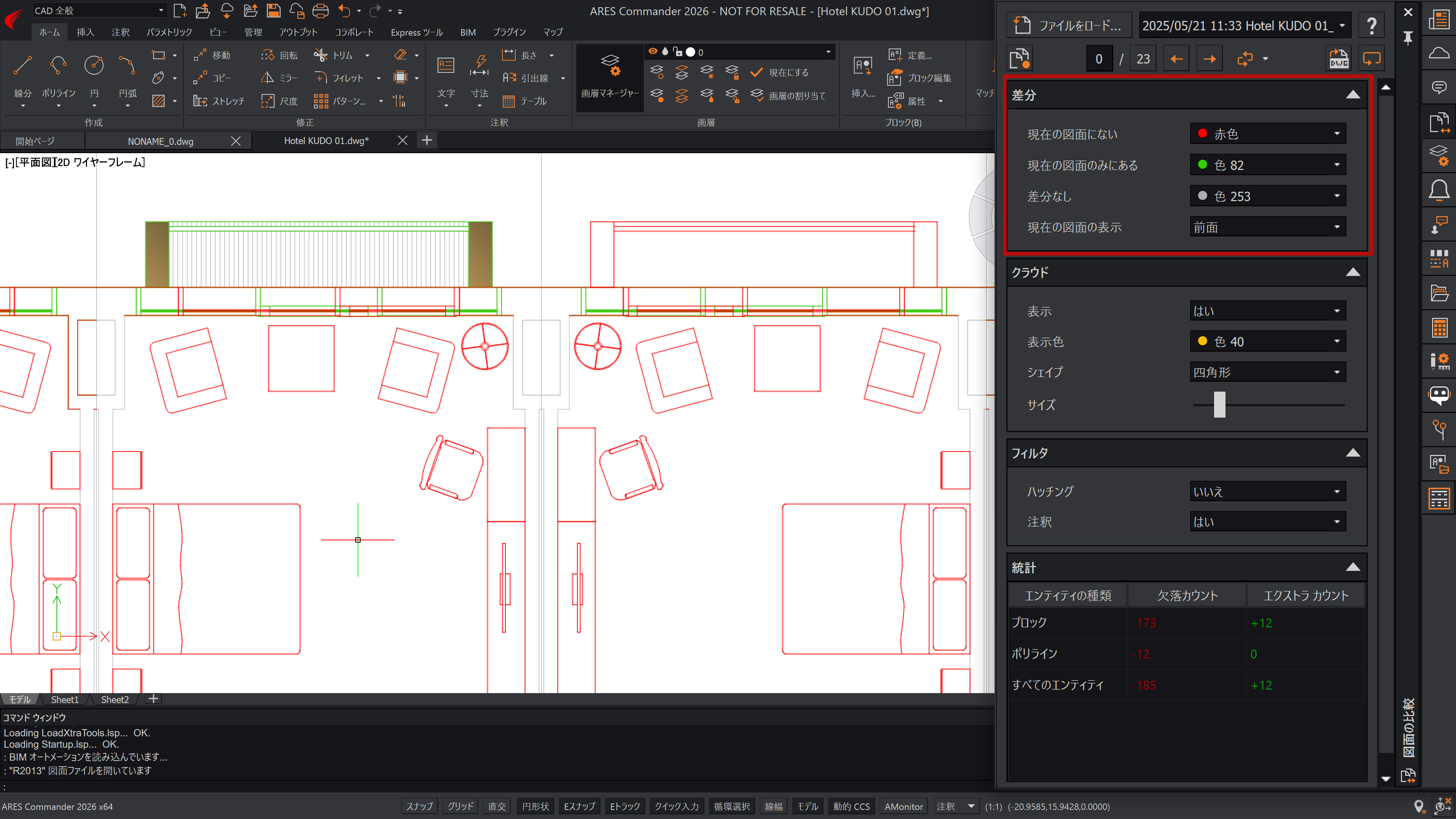Switch to the Sheet1 layout tab
The image size is (1456, 819).
pyautogui.click(x=64, y=699)
